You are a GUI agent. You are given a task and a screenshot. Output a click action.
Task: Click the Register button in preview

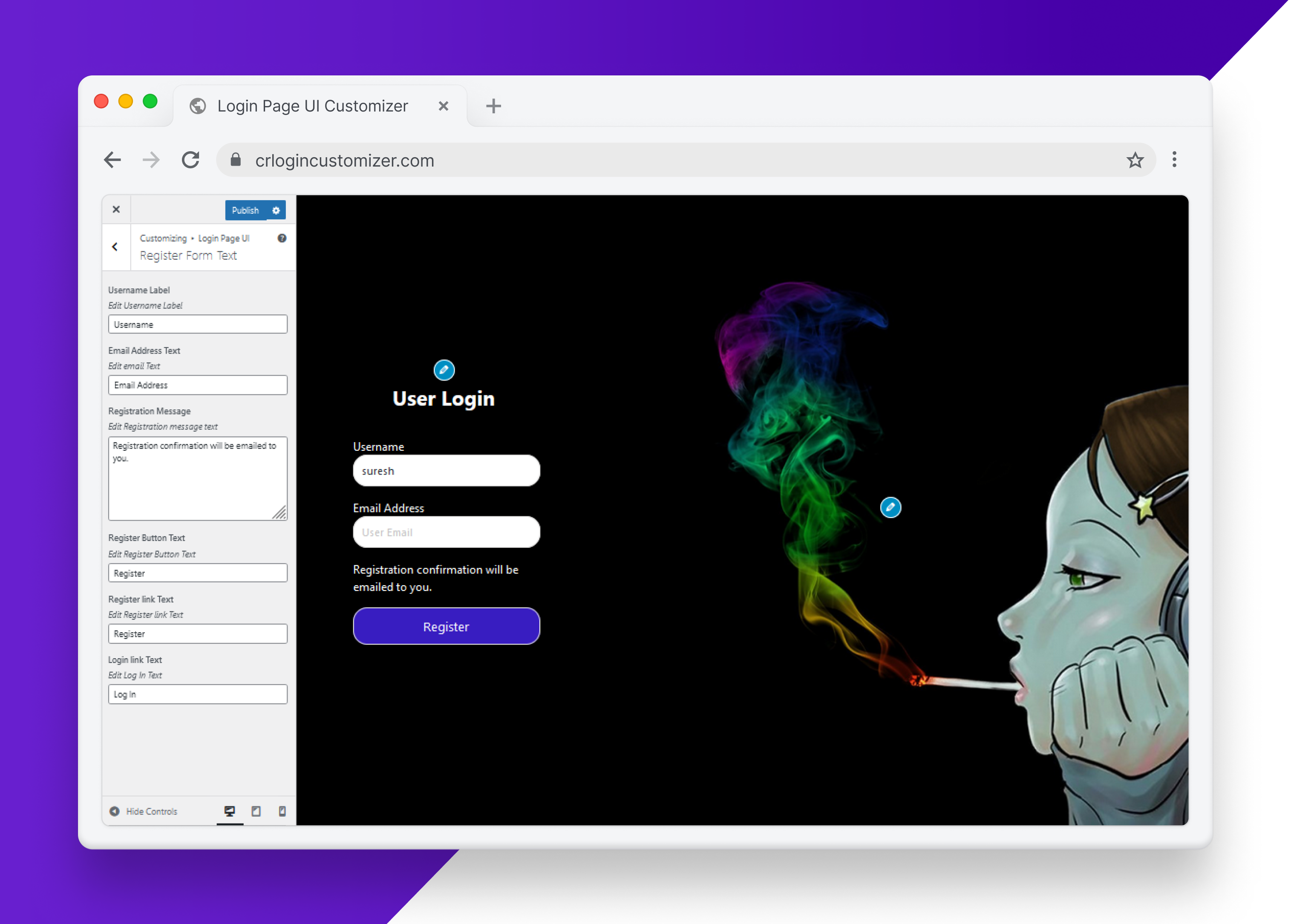(446, 626)
